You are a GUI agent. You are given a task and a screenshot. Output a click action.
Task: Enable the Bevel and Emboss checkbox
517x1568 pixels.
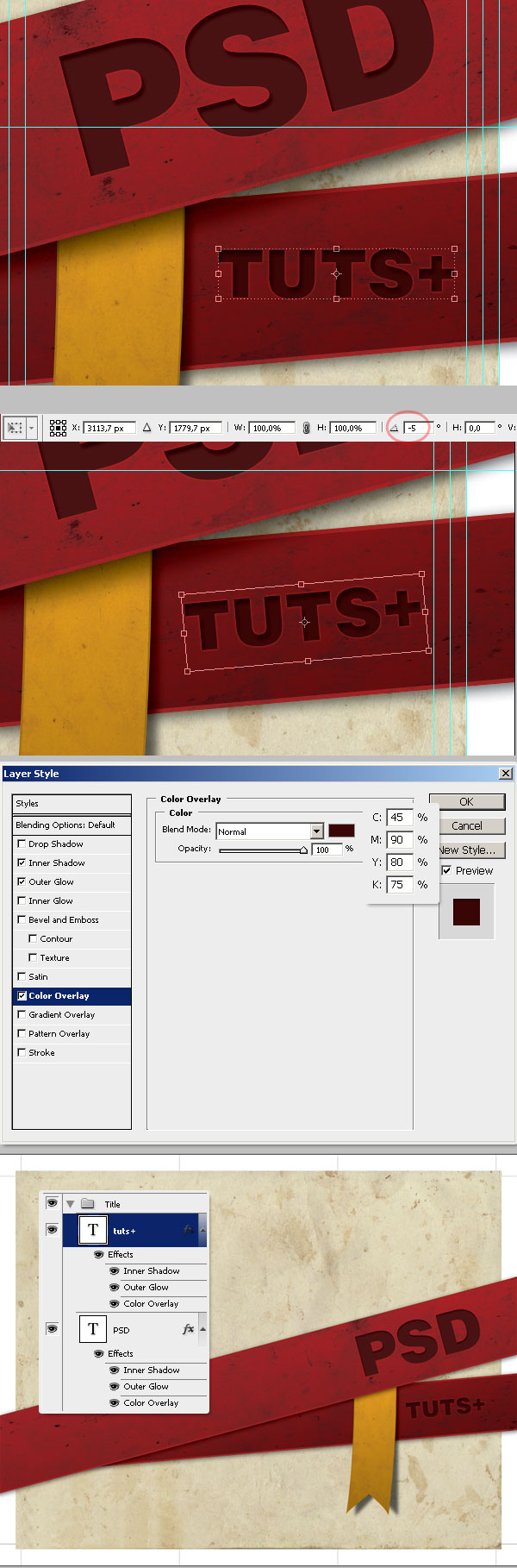coord(22,919)
